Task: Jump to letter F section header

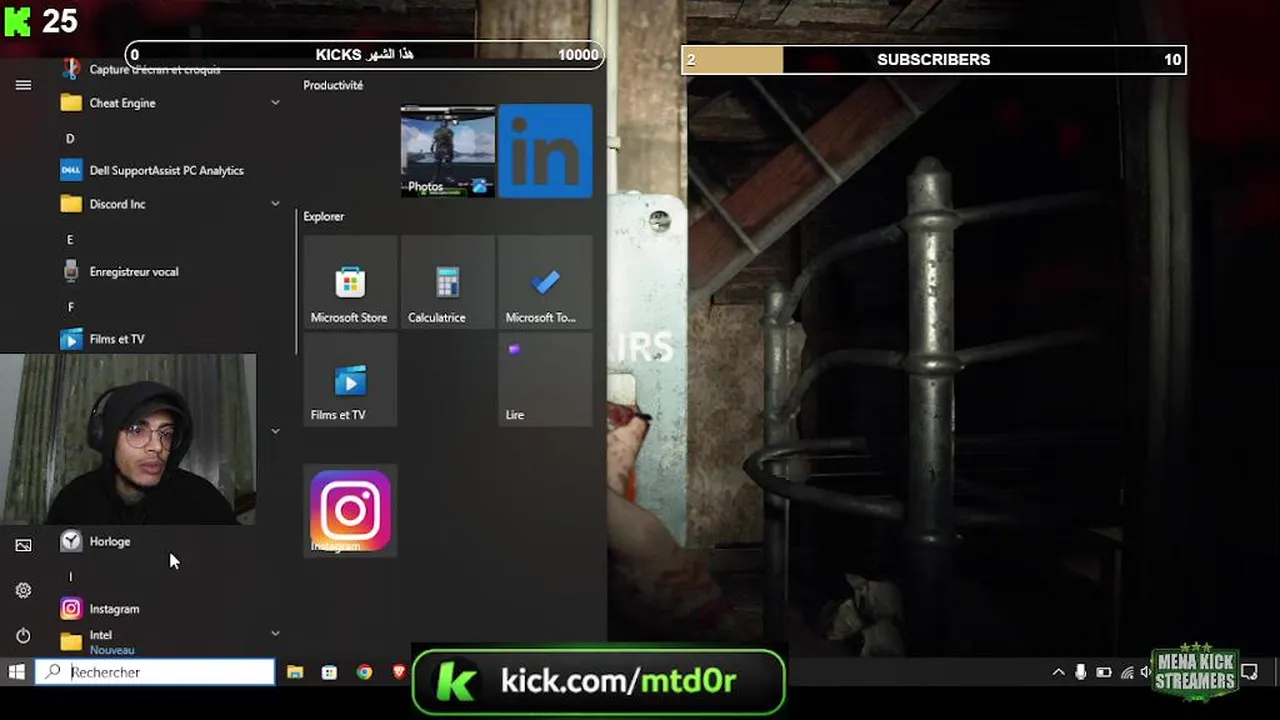Action: [70, 307]
